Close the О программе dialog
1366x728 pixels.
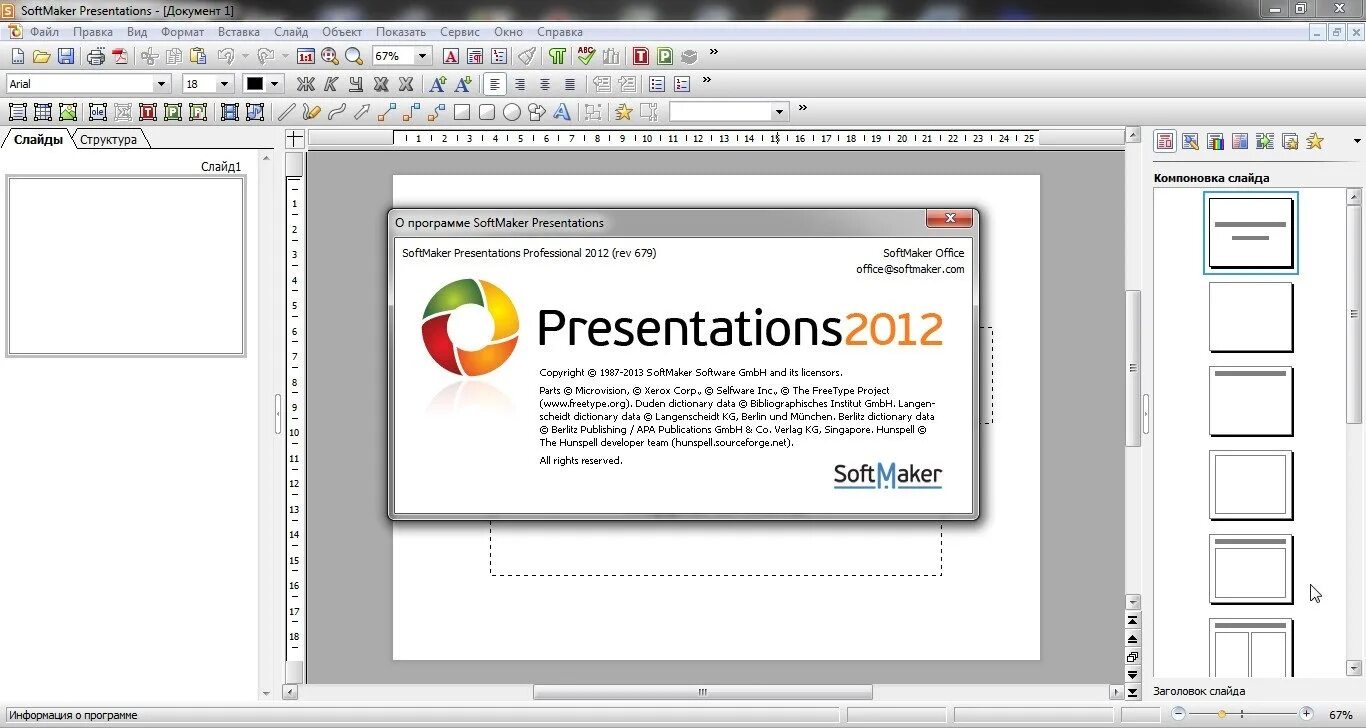pos(950,218)
